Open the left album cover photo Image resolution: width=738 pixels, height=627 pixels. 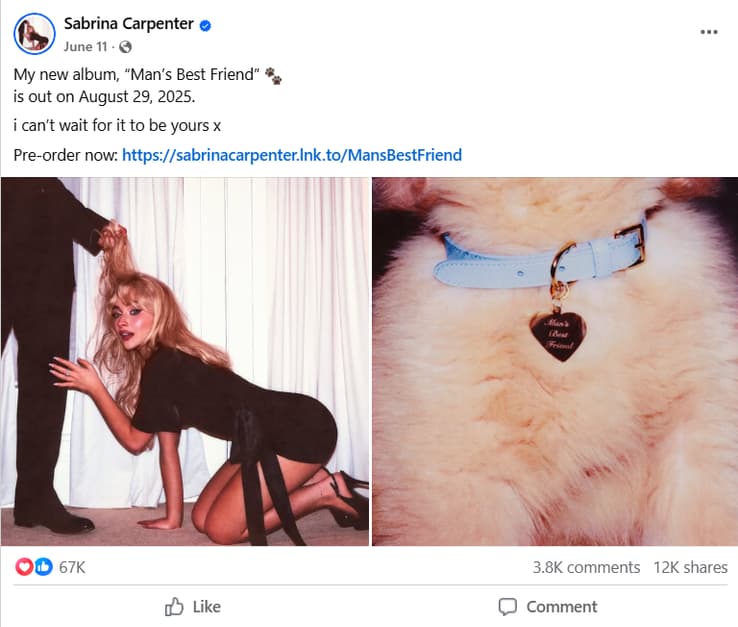pyautogui.click(x=185, y=361)
